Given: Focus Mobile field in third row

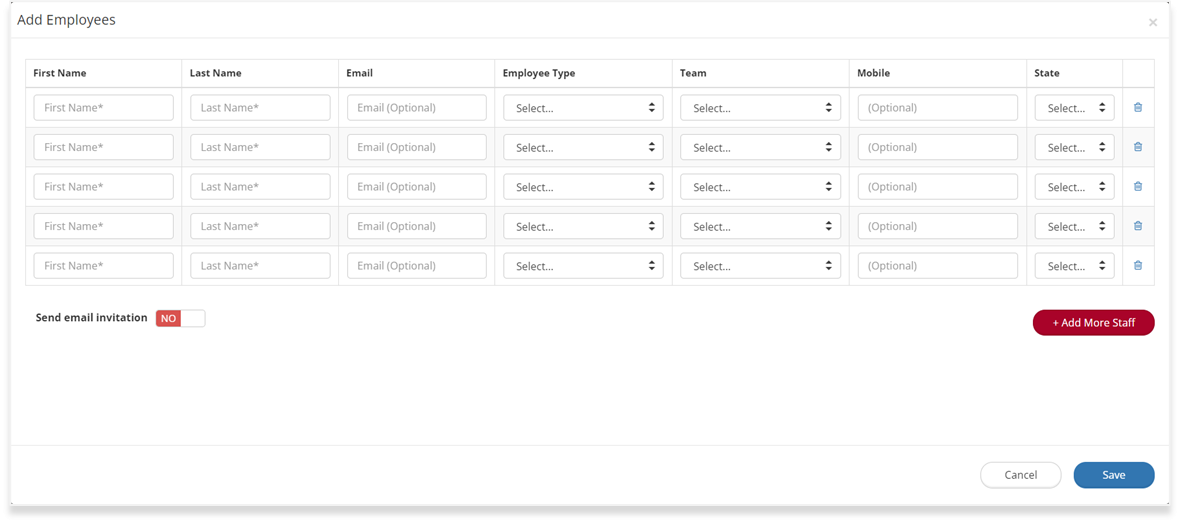Looking at the screenshot, I should [938, 187].
